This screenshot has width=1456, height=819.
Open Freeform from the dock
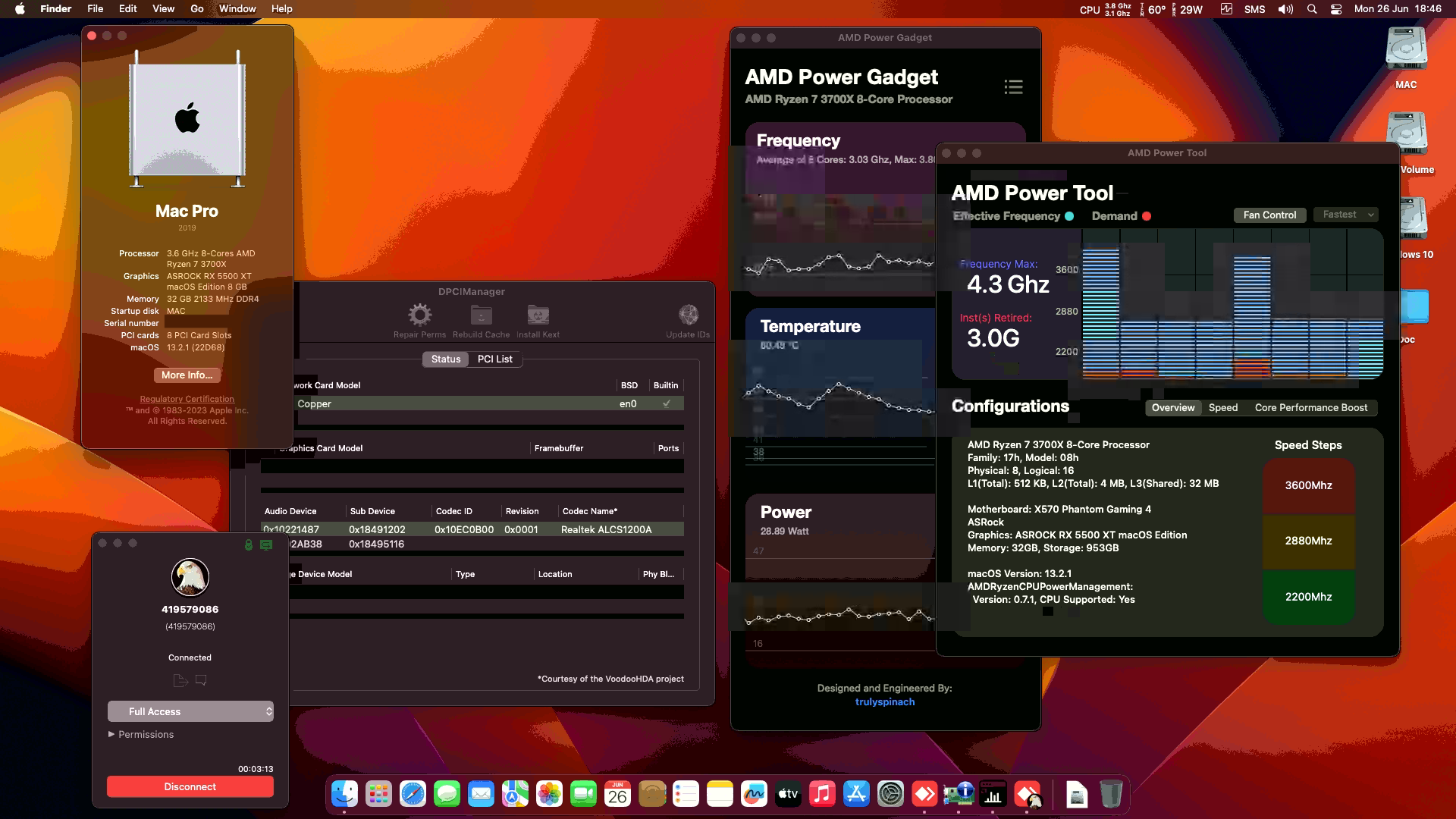click(754, 794)
